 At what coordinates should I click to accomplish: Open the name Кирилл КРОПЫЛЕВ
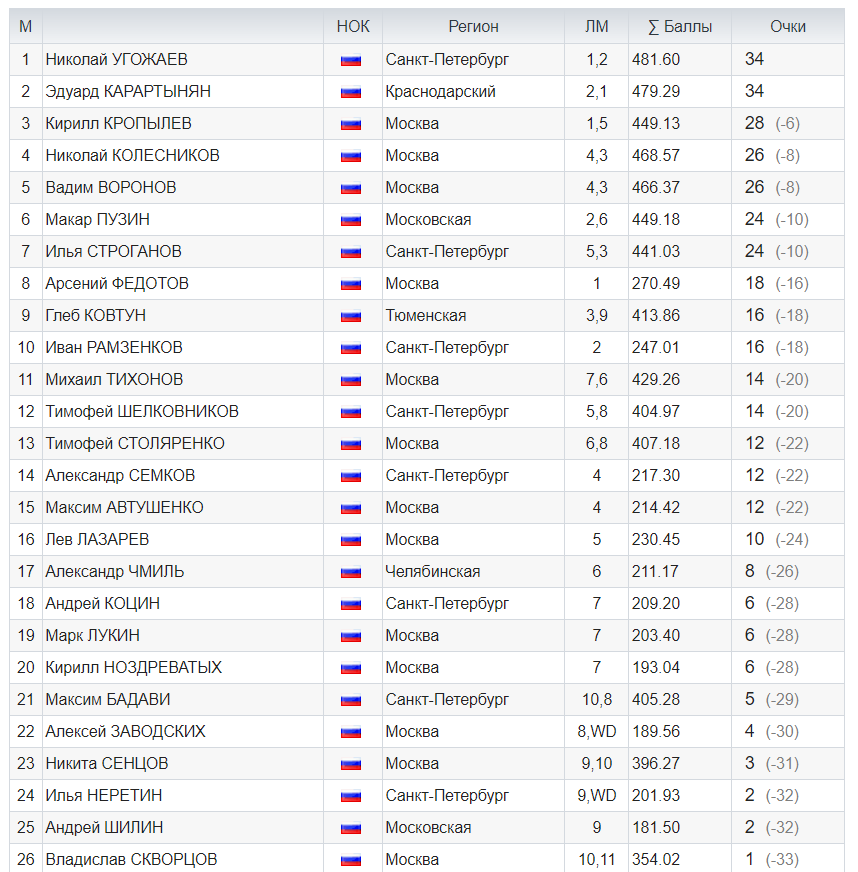pos(118,124)
